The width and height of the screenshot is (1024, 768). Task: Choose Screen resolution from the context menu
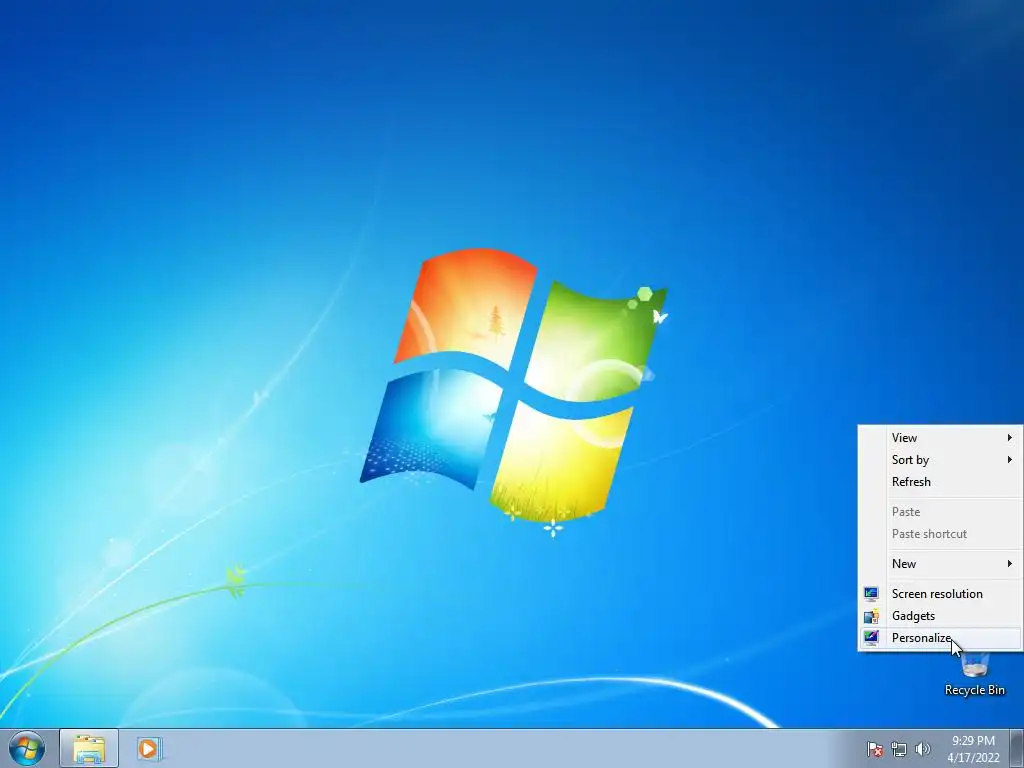point(940,594)
